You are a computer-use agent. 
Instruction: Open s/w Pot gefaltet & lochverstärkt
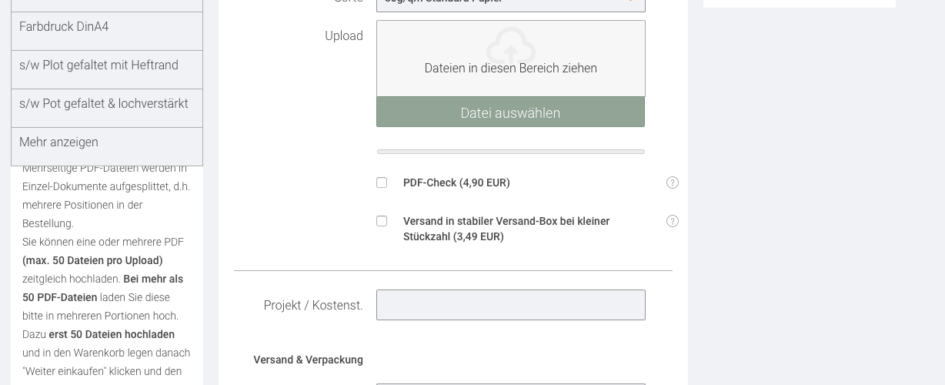click(107, 104)
